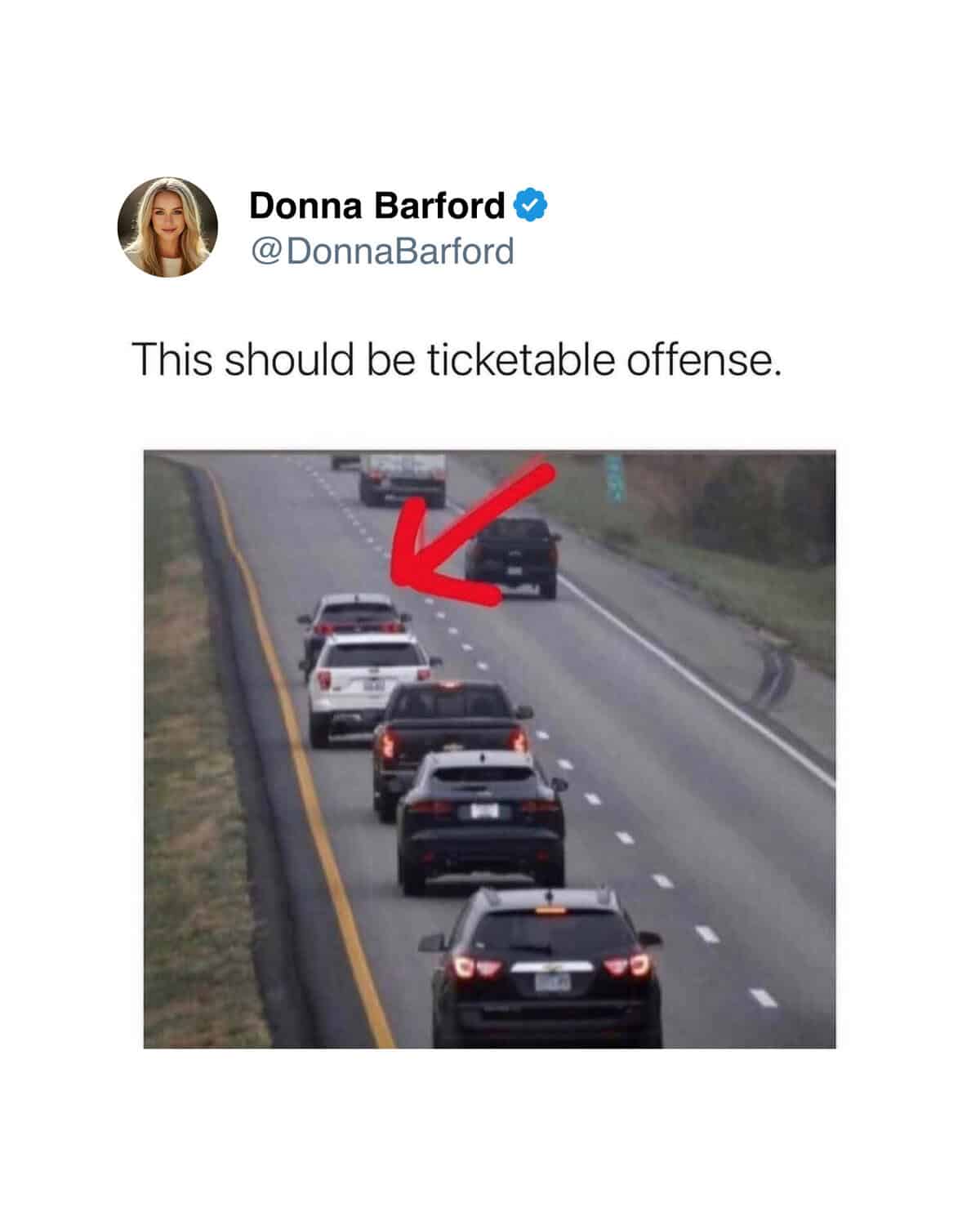
Task: Click the blue verified checkmark badge
Action: (530, 205)
